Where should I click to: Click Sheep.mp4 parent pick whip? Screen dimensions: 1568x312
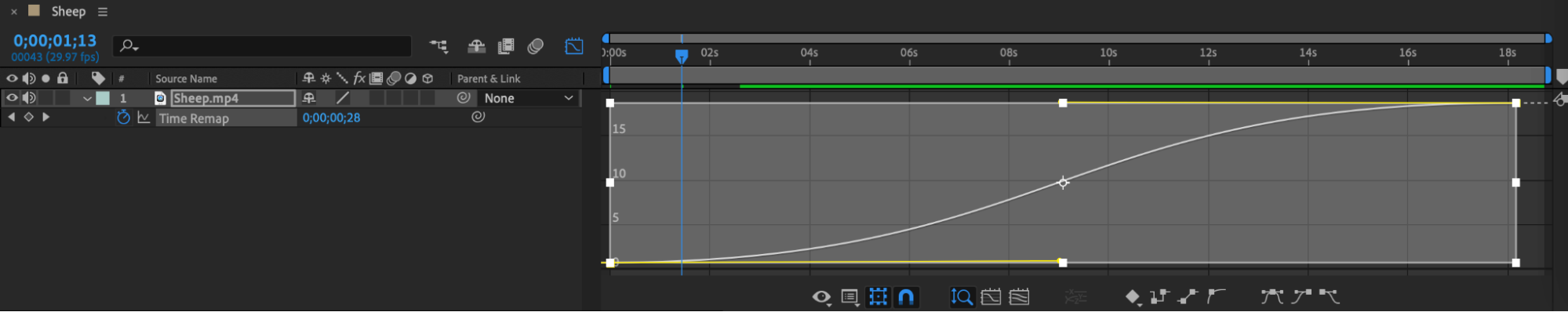click(x=464, y=97)
